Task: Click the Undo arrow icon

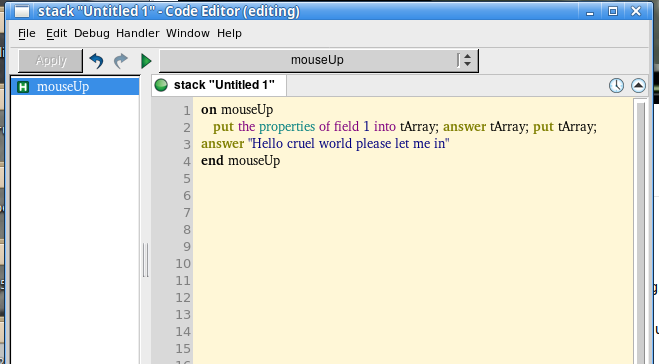Action: point(96,61)
